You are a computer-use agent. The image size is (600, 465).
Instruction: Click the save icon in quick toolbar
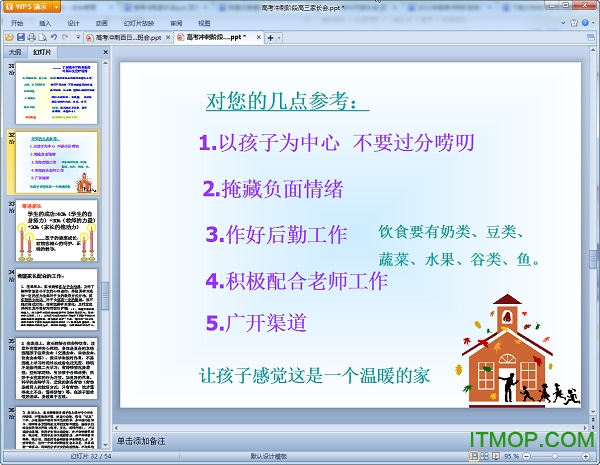point(19,37)
